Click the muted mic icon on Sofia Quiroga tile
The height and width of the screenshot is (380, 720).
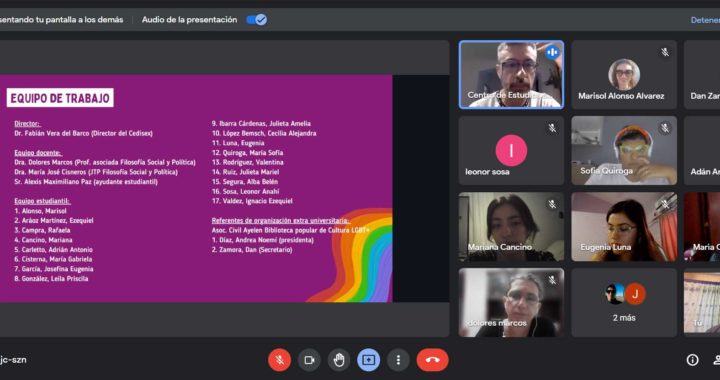coord(665,128)
